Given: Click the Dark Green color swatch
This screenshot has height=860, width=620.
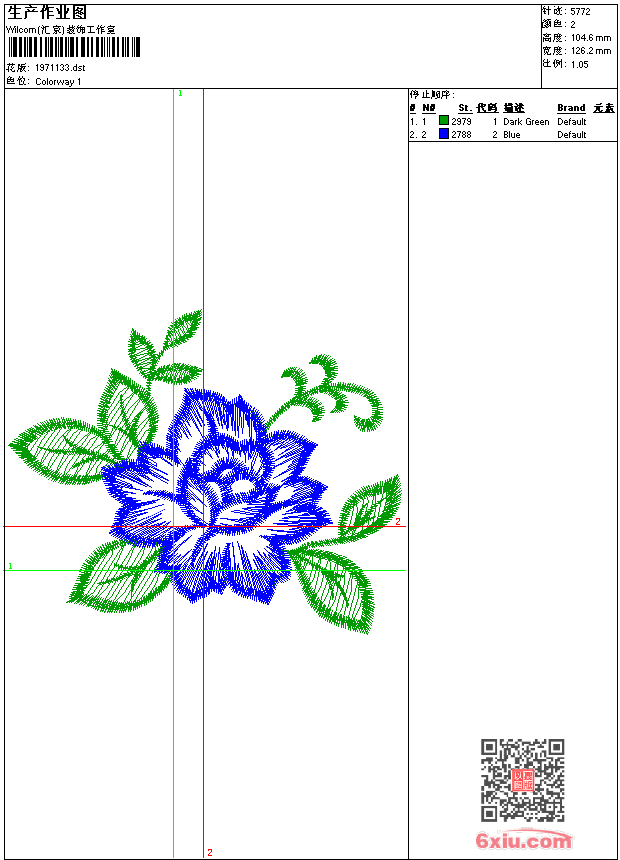Looking at the screenshot, I should [x=444, y=120].
